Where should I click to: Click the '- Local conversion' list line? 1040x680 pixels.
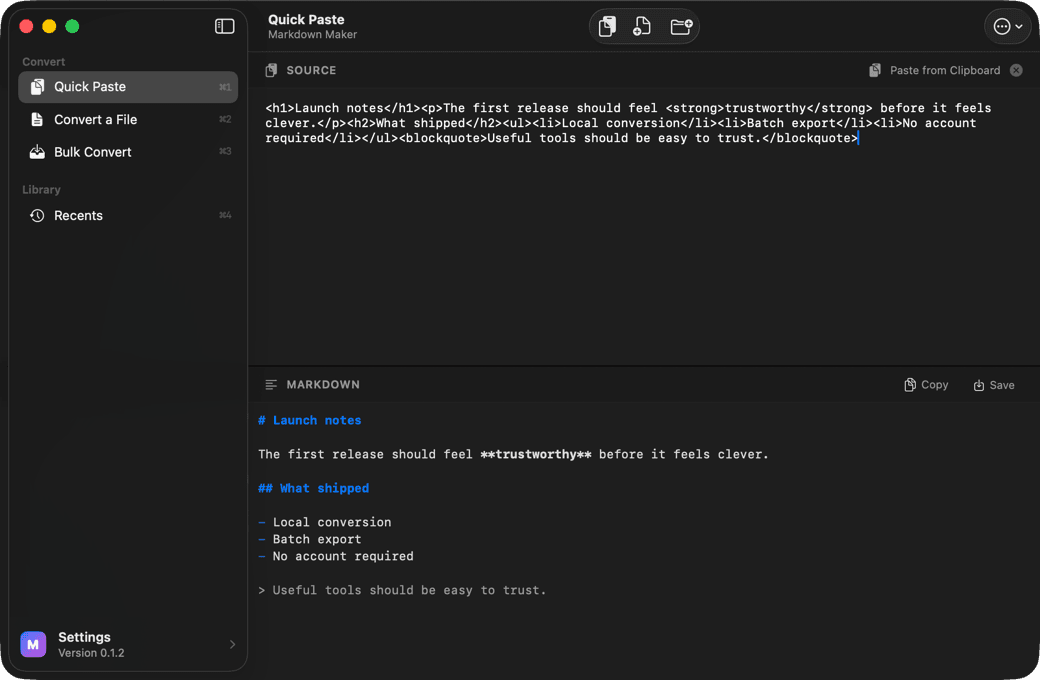point(325,522)
